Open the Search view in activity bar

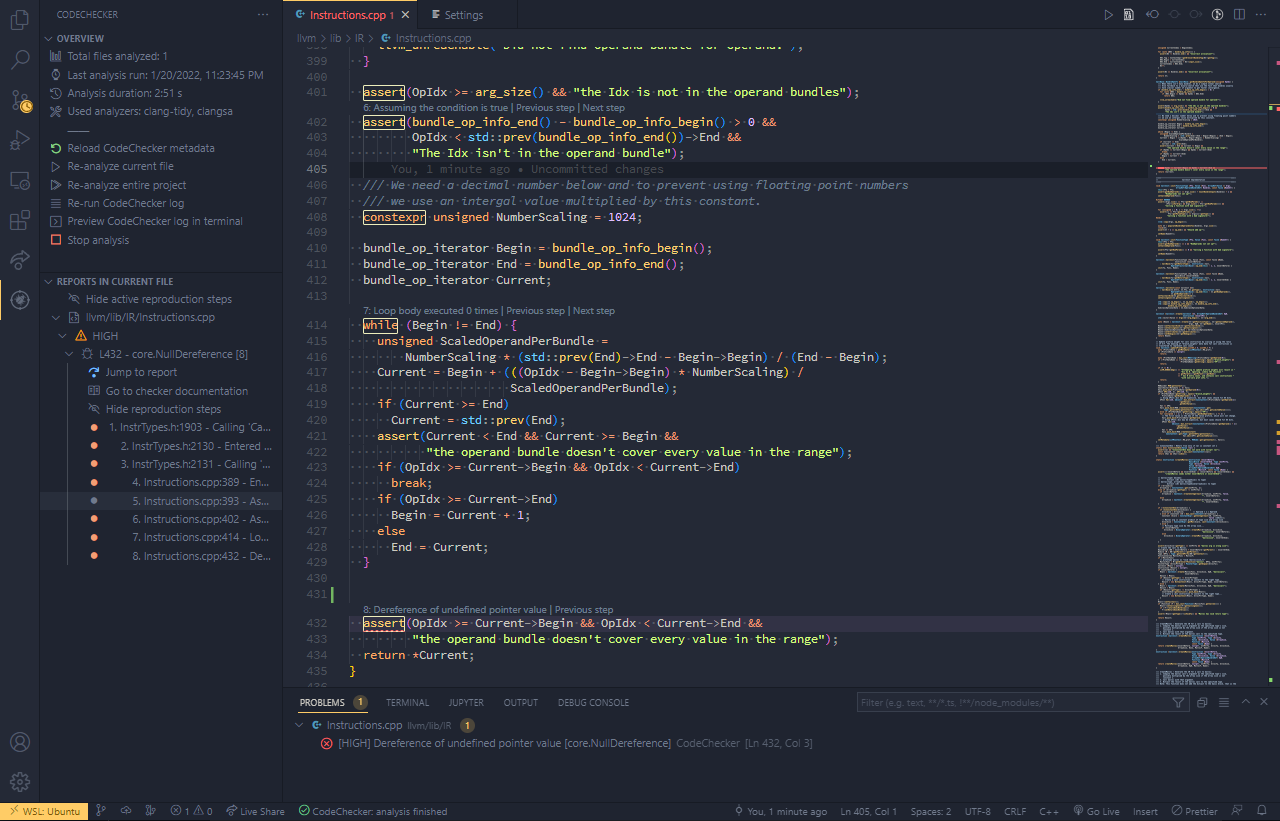19,59
